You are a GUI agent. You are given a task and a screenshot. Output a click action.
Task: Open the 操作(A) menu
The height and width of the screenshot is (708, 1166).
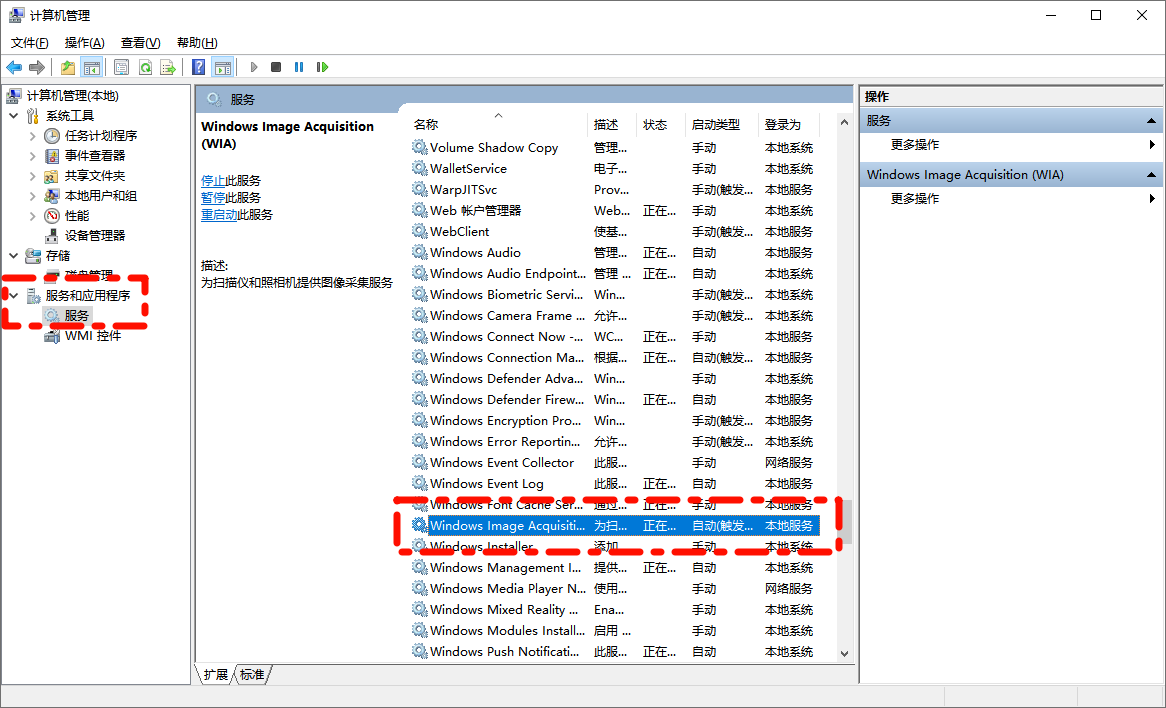coord(84,43)
